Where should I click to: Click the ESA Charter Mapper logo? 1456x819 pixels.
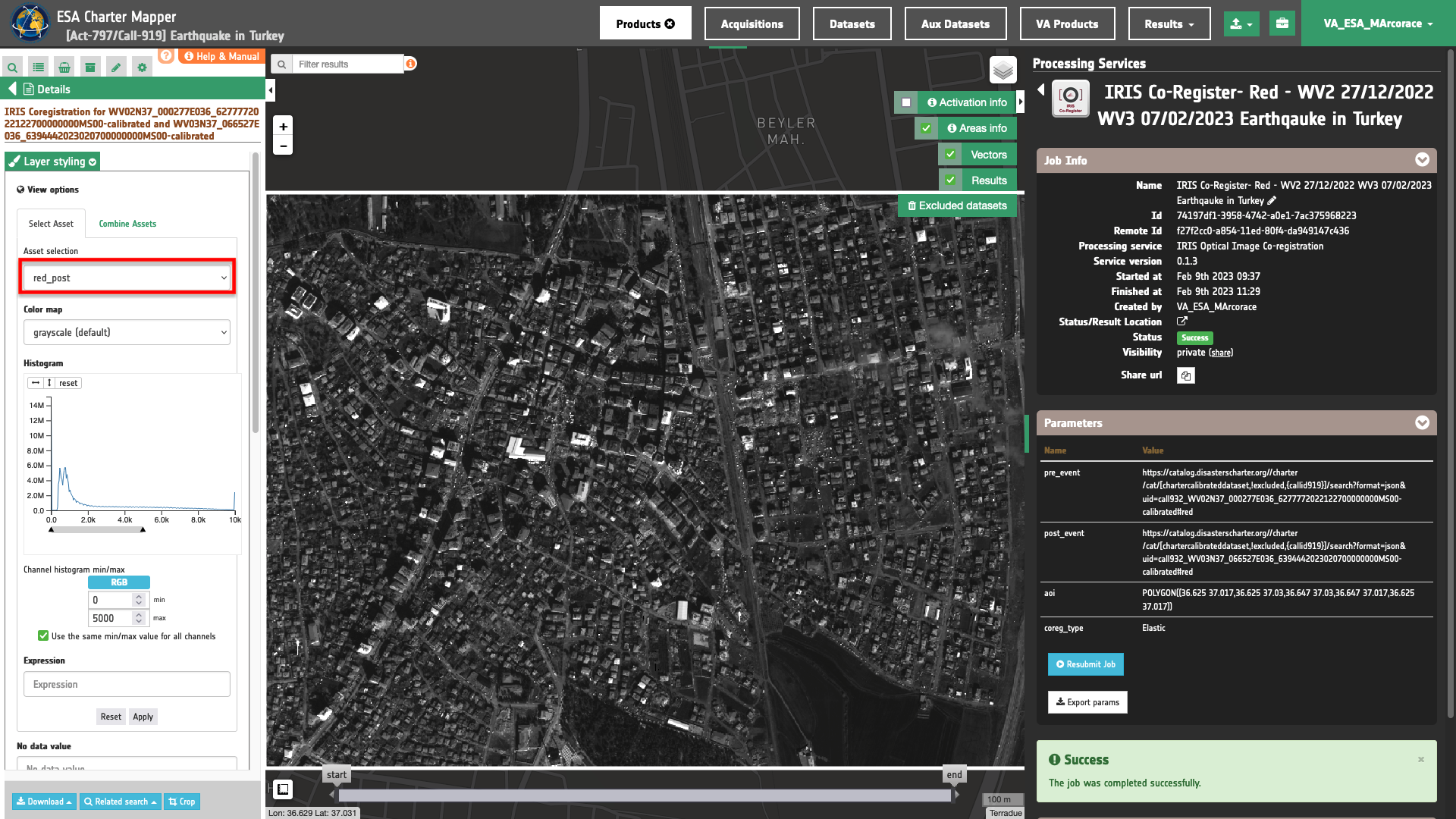pyautogui.click(x=30, y=23)
